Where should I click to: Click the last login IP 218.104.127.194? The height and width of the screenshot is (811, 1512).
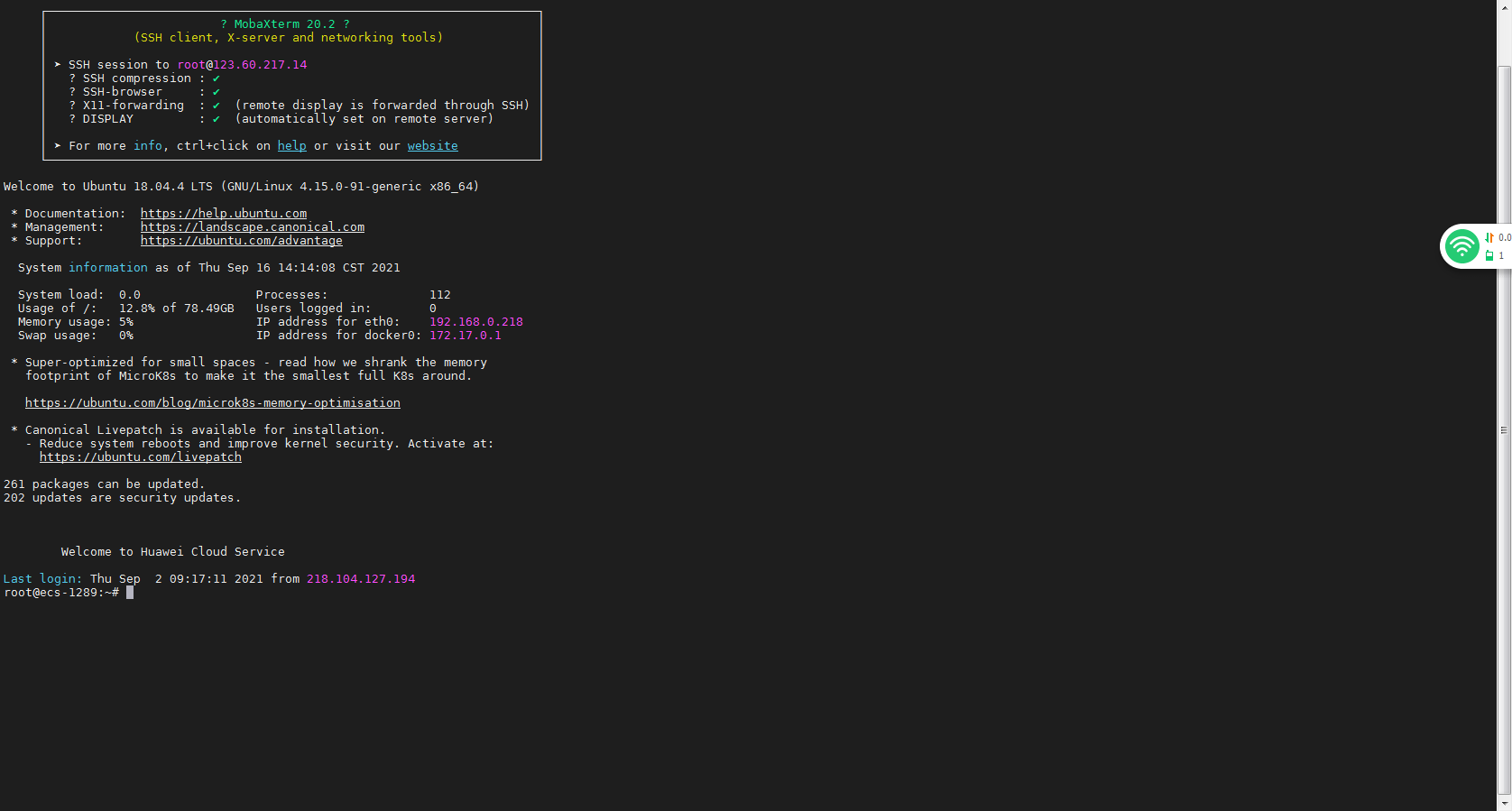pyautogui.click(x=361, y=579)
